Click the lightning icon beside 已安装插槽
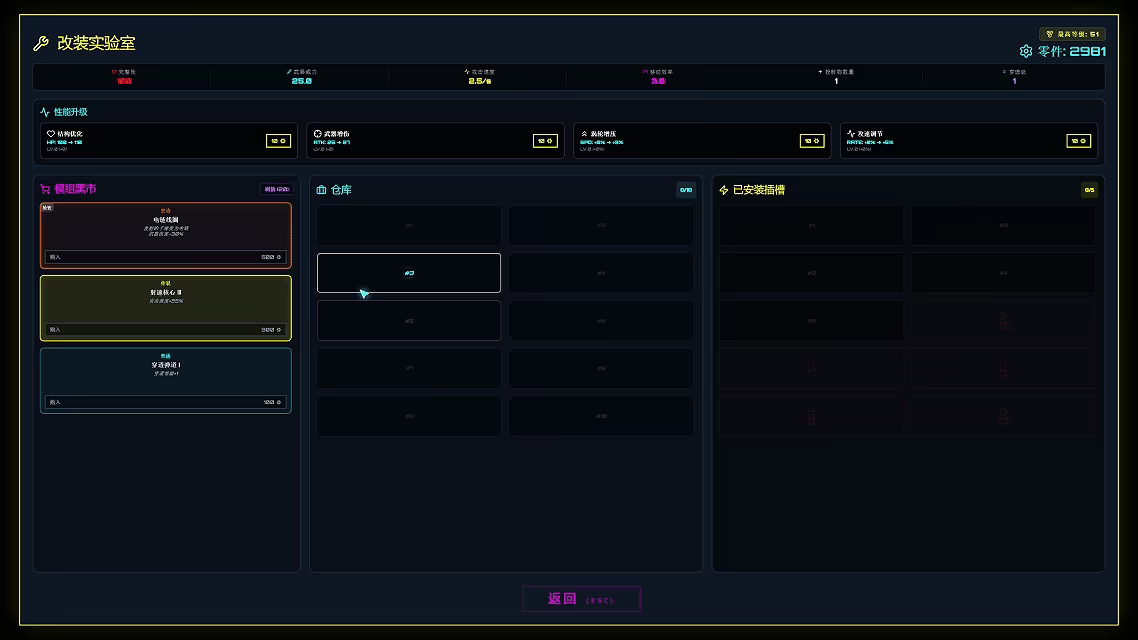1138x640 pixels. (724, 190)
